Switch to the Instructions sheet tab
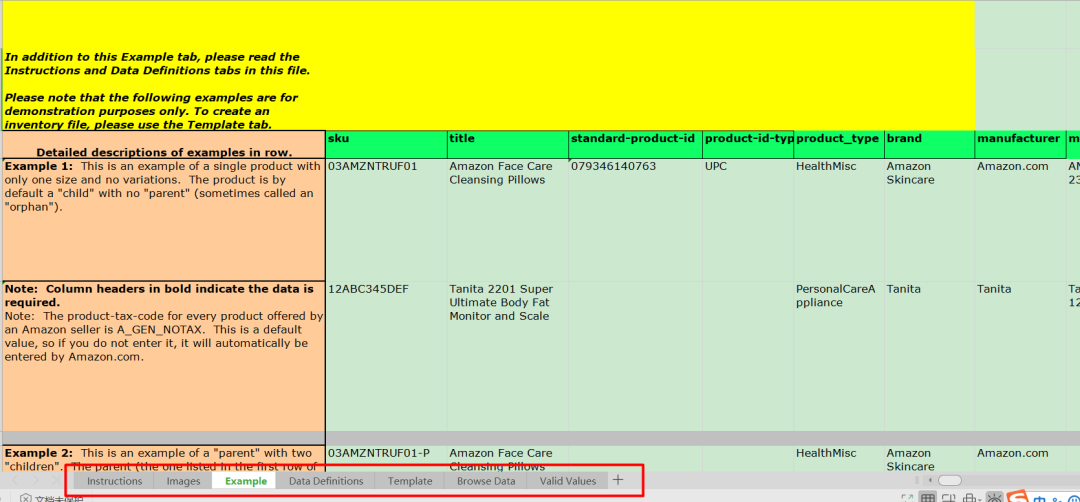This screenshot has width=1080, height=502. (114, 481)
